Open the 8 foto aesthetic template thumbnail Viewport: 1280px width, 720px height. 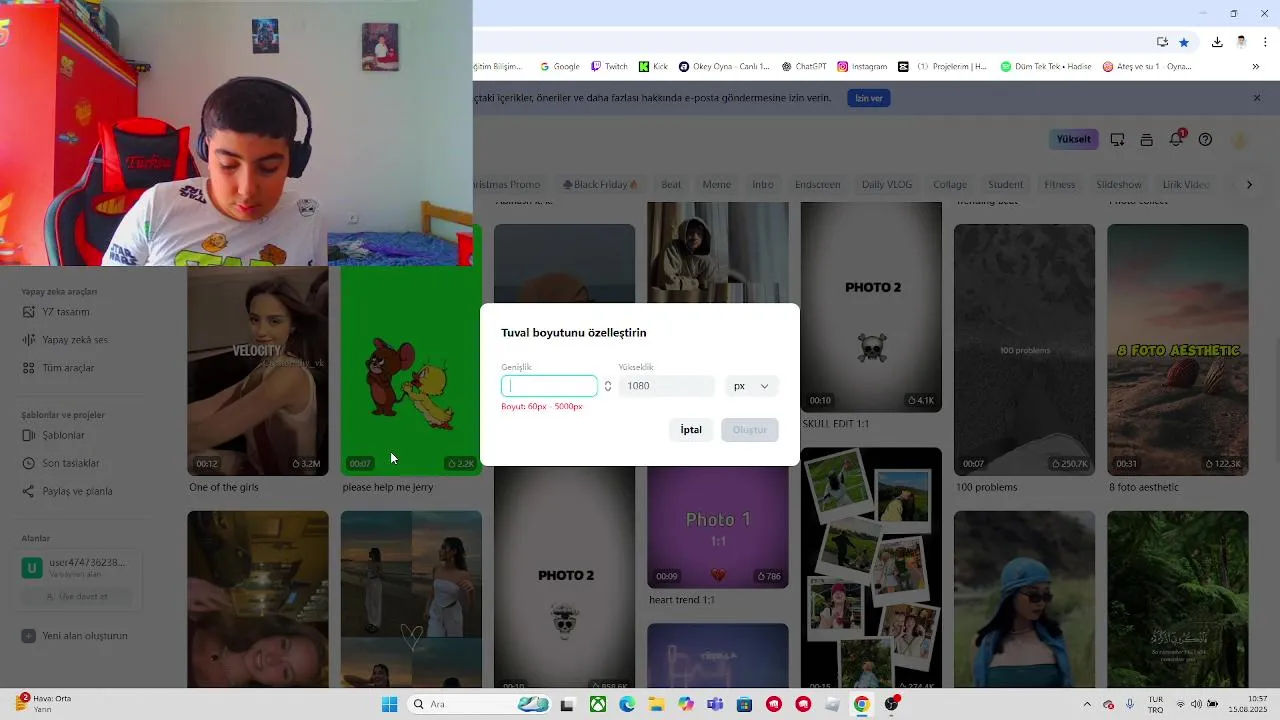1178,349
